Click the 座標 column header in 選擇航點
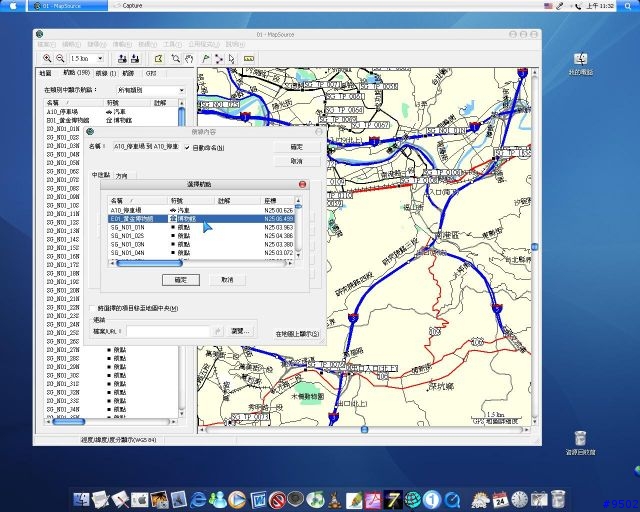This screenshot has height=512, width=640. tap(277, 201)
